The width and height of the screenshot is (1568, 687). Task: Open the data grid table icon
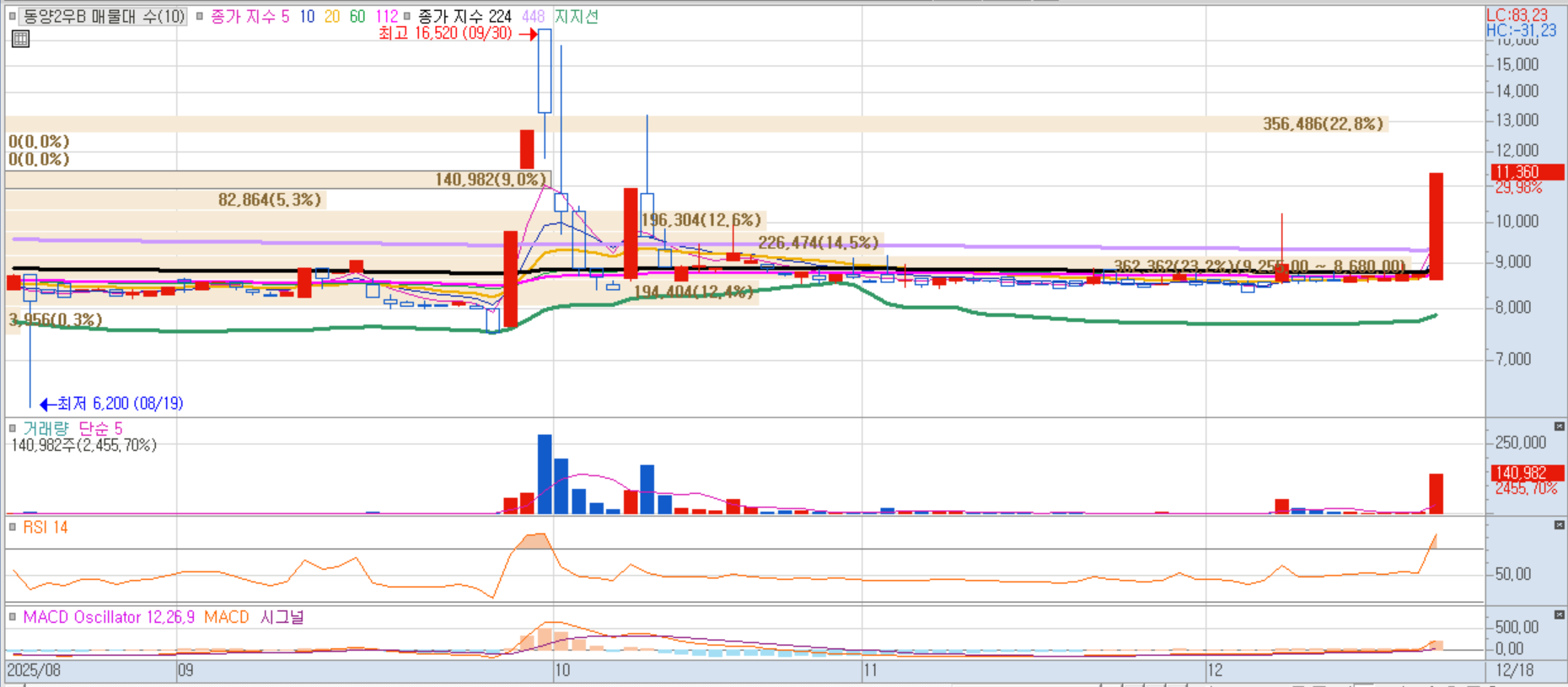21,39
